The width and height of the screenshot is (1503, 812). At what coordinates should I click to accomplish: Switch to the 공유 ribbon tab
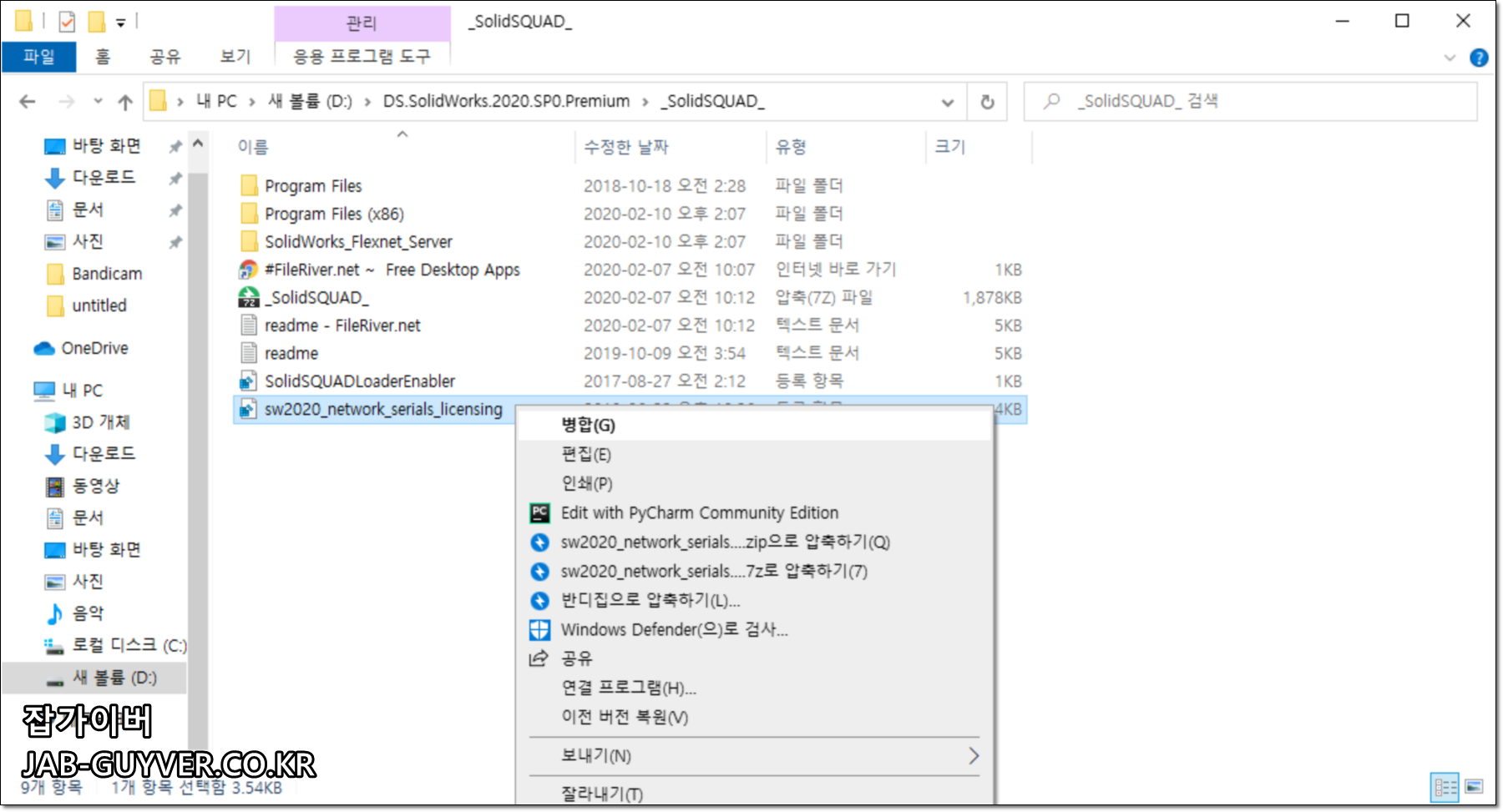(164, 57)
